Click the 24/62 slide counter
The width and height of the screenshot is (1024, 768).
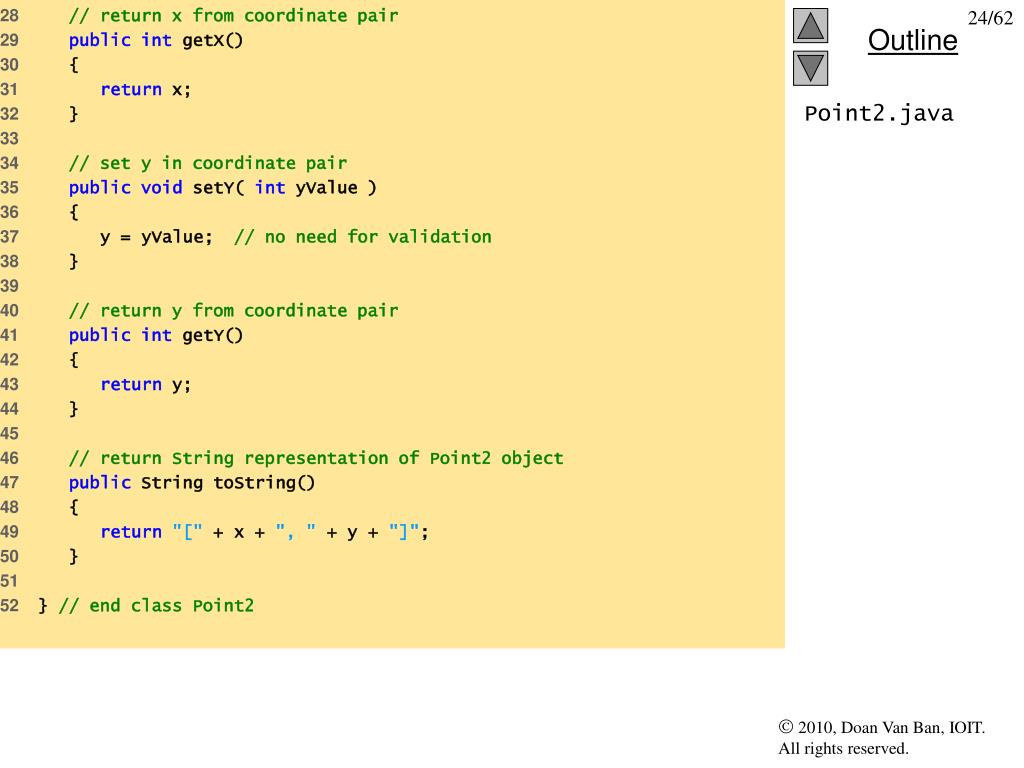click(x=990, y=18)
